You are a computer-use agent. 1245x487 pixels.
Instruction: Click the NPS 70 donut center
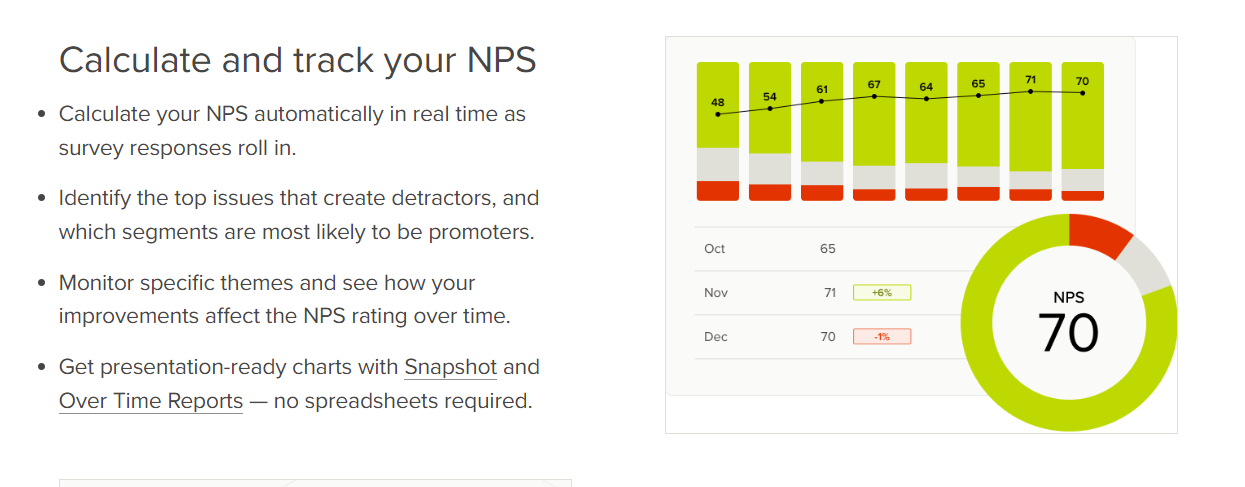click(1068, 324)
